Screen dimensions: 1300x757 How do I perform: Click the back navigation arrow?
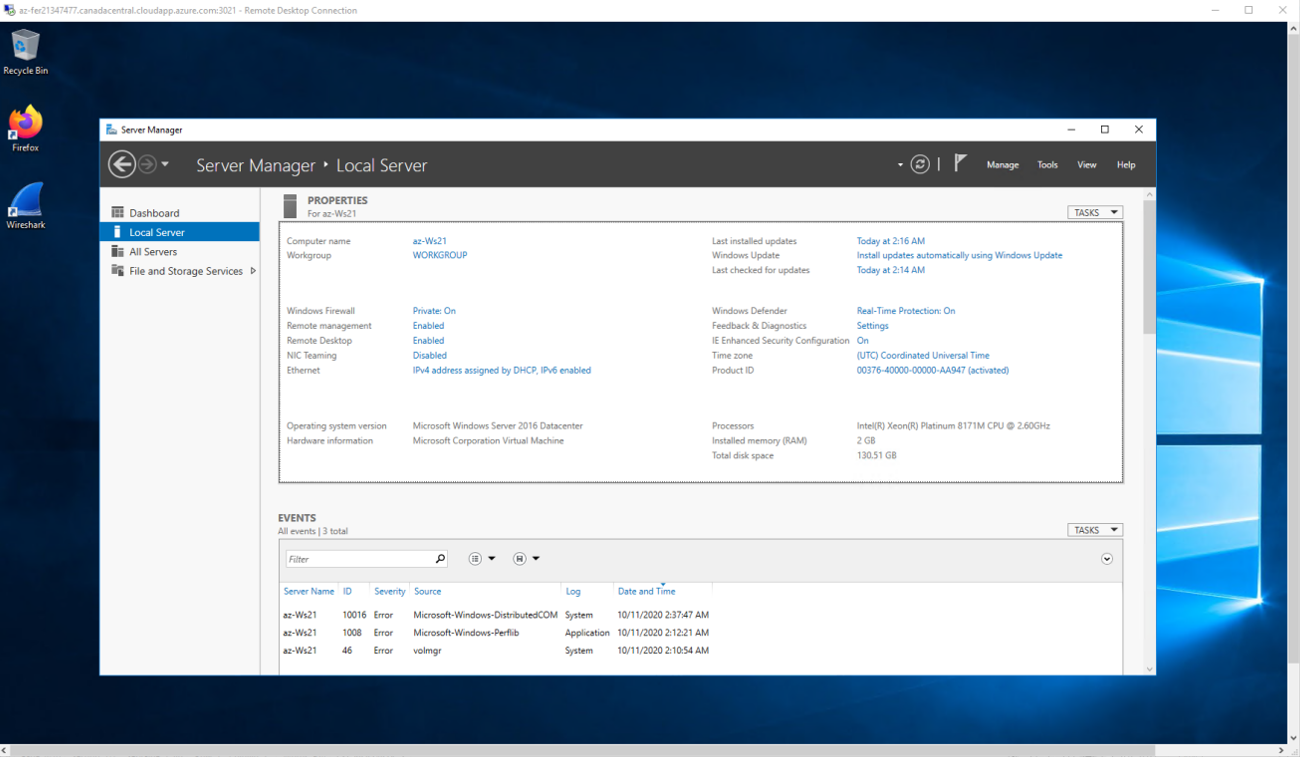click(x=120, y=163)
